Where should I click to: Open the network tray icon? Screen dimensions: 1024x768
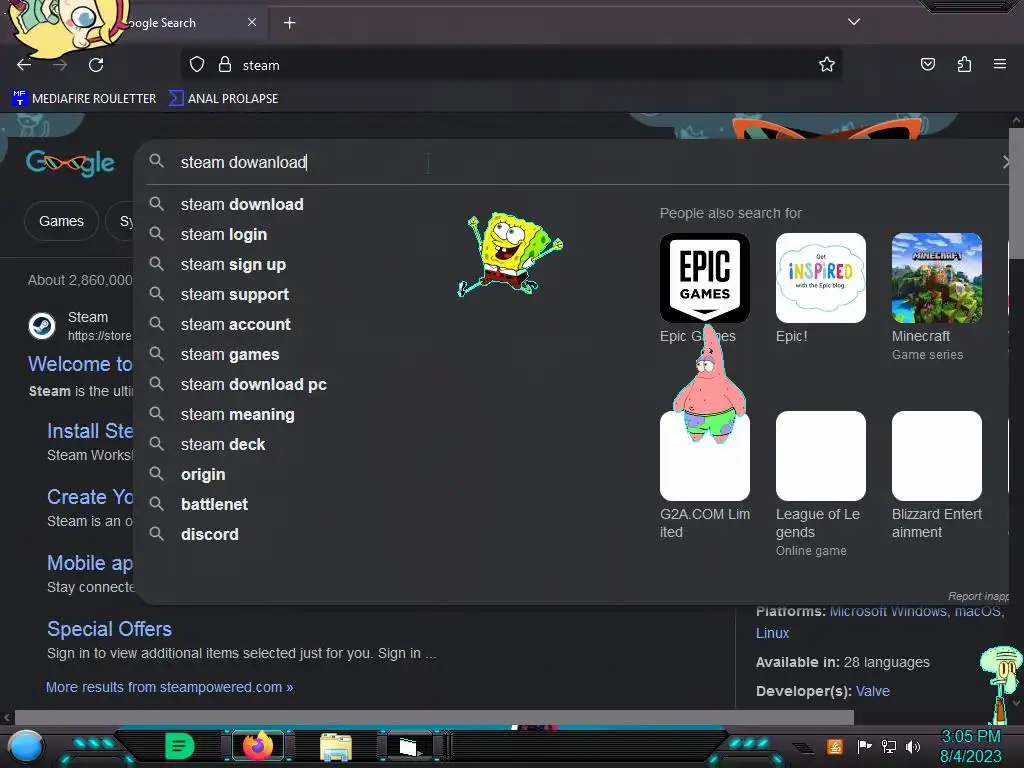tap(889, 746)
